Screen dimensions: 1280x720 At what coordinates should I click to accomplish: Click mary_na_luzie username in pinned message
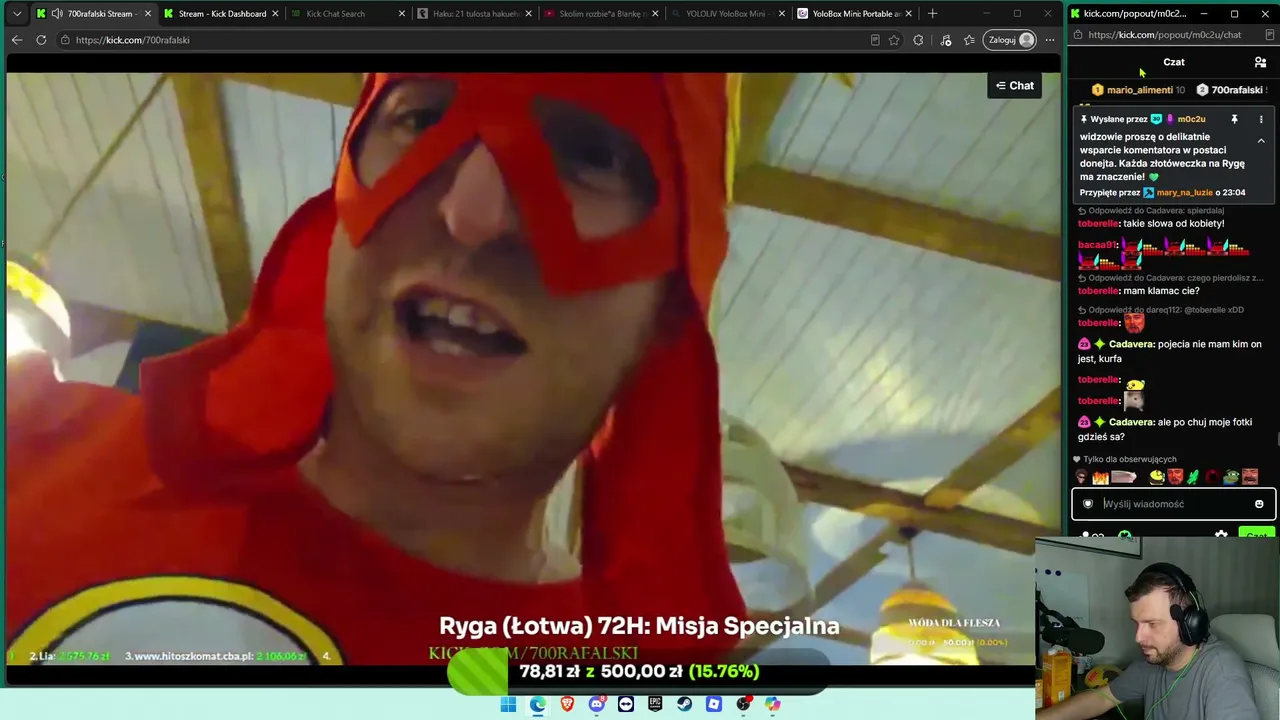pos(1184,192)
